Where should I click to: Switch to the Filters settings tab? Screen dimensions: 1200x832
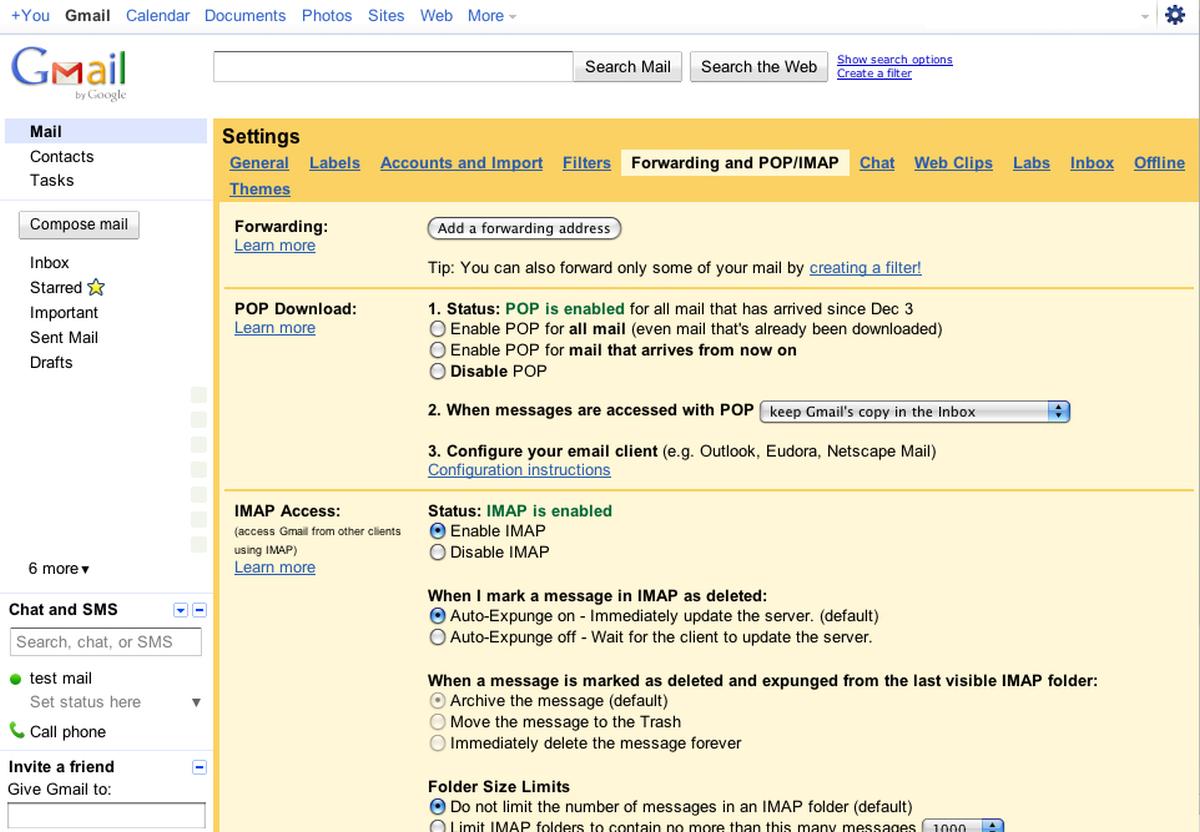click(x=586, y=163)
